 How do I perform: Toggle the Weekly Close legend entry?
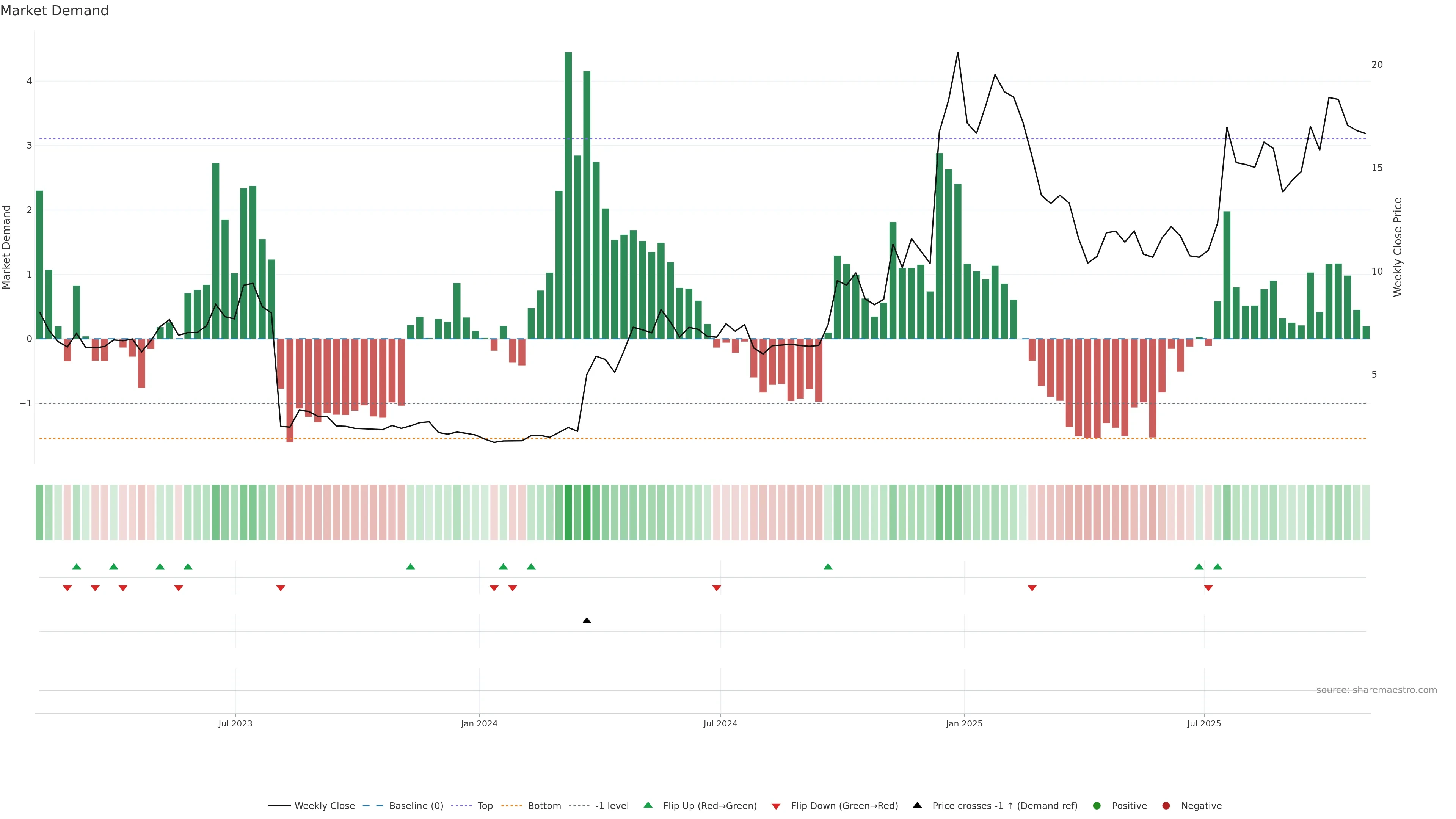(x=325, y=806)
